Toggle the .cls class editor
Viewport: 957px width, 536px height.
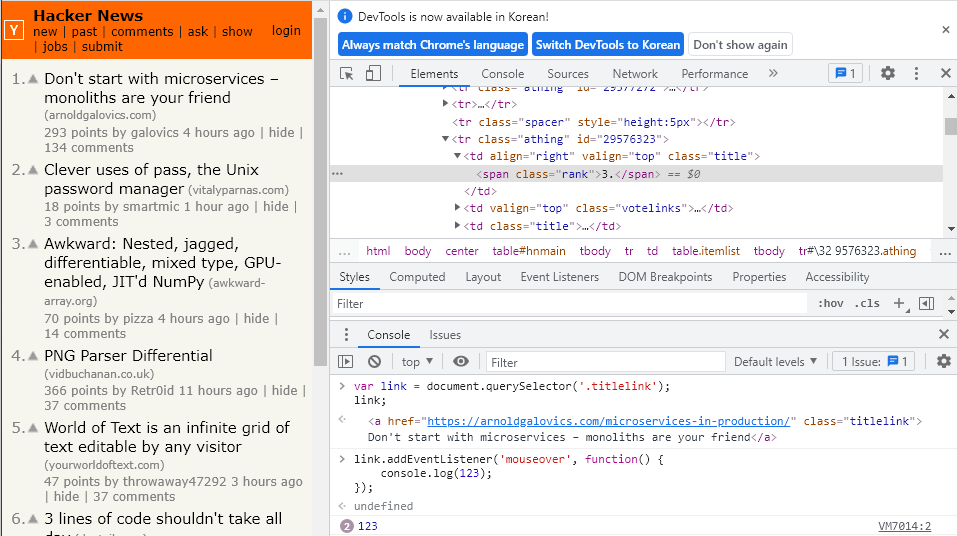pyautogui.click(x=867, y=303)
